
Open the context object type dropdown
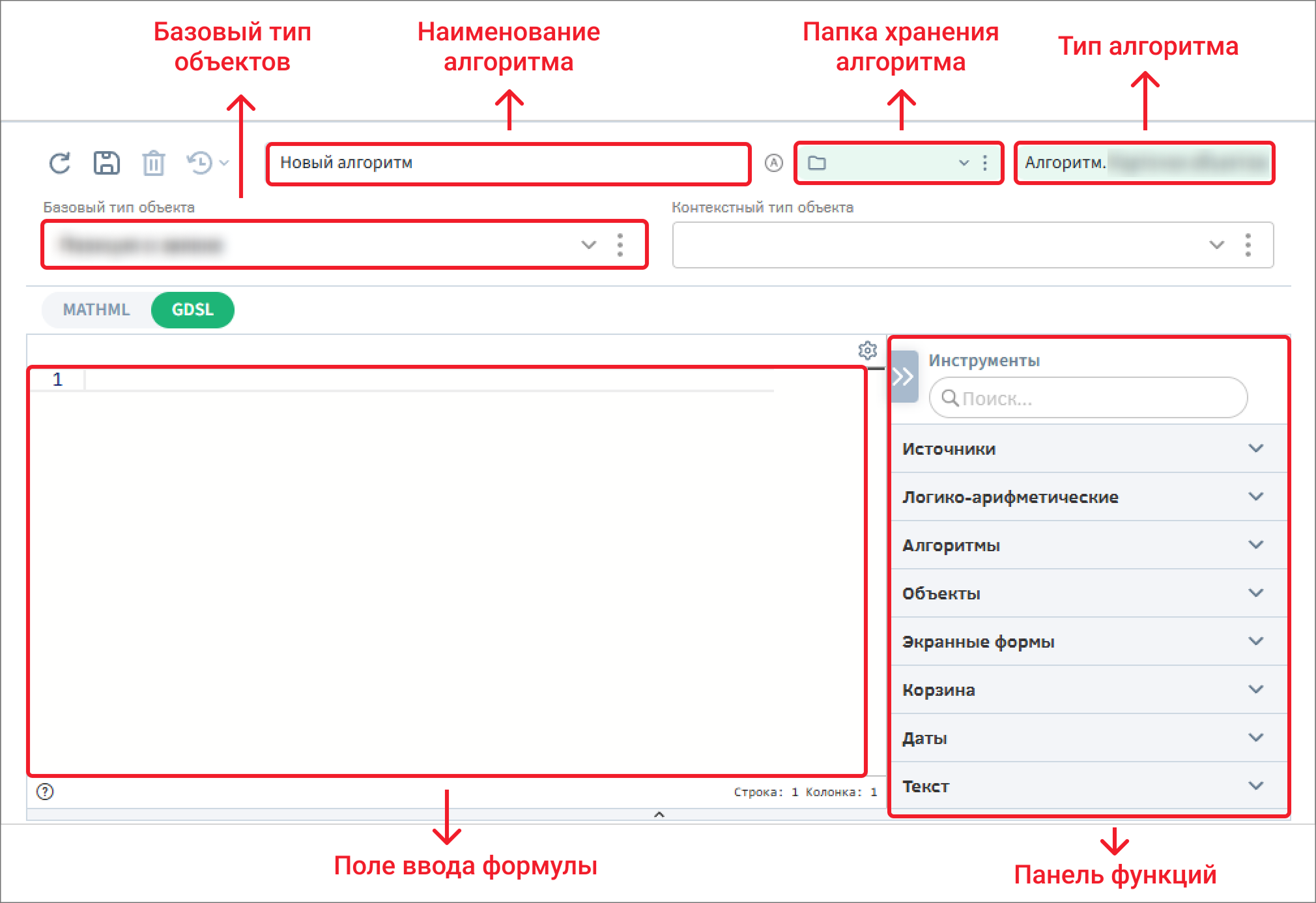coord(1216,245)
